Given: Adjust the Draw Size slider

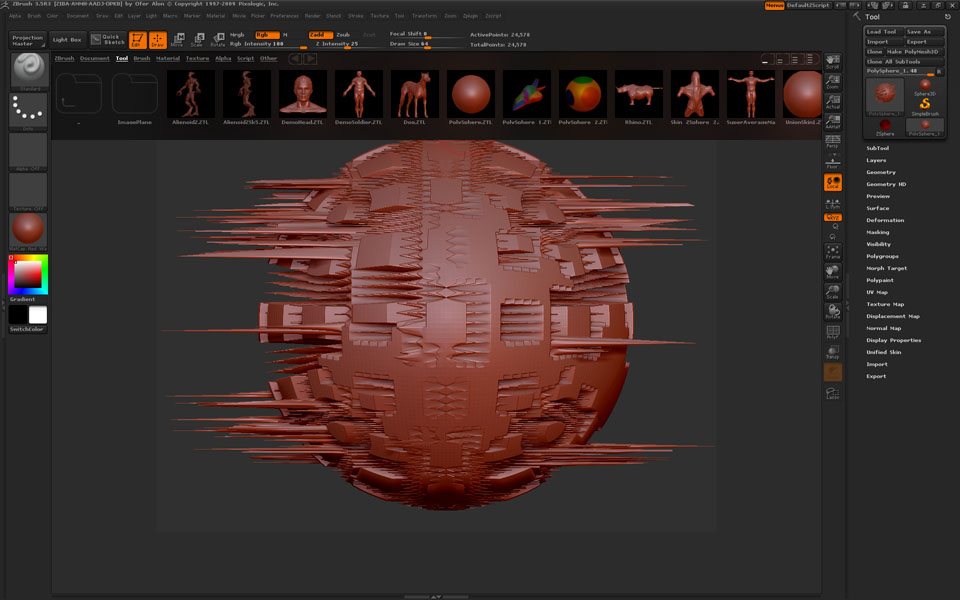Looking at the screenshot, I should click(425, 45).
